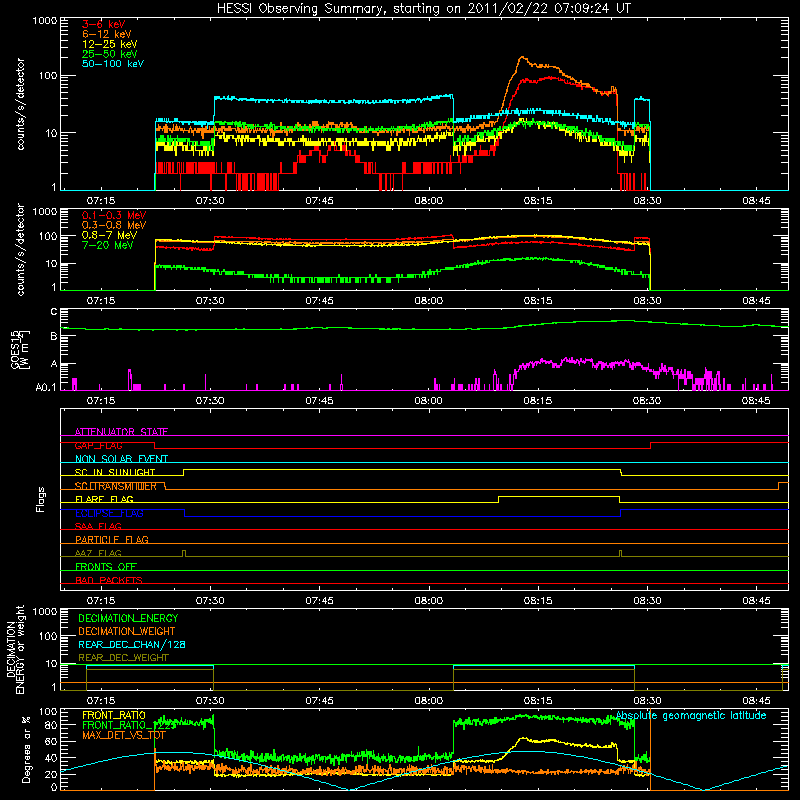This screenshot has width=800, height=800.
Task: Click the REAR_DEC_WEIGHT legend label
Action: click(123, 658)
